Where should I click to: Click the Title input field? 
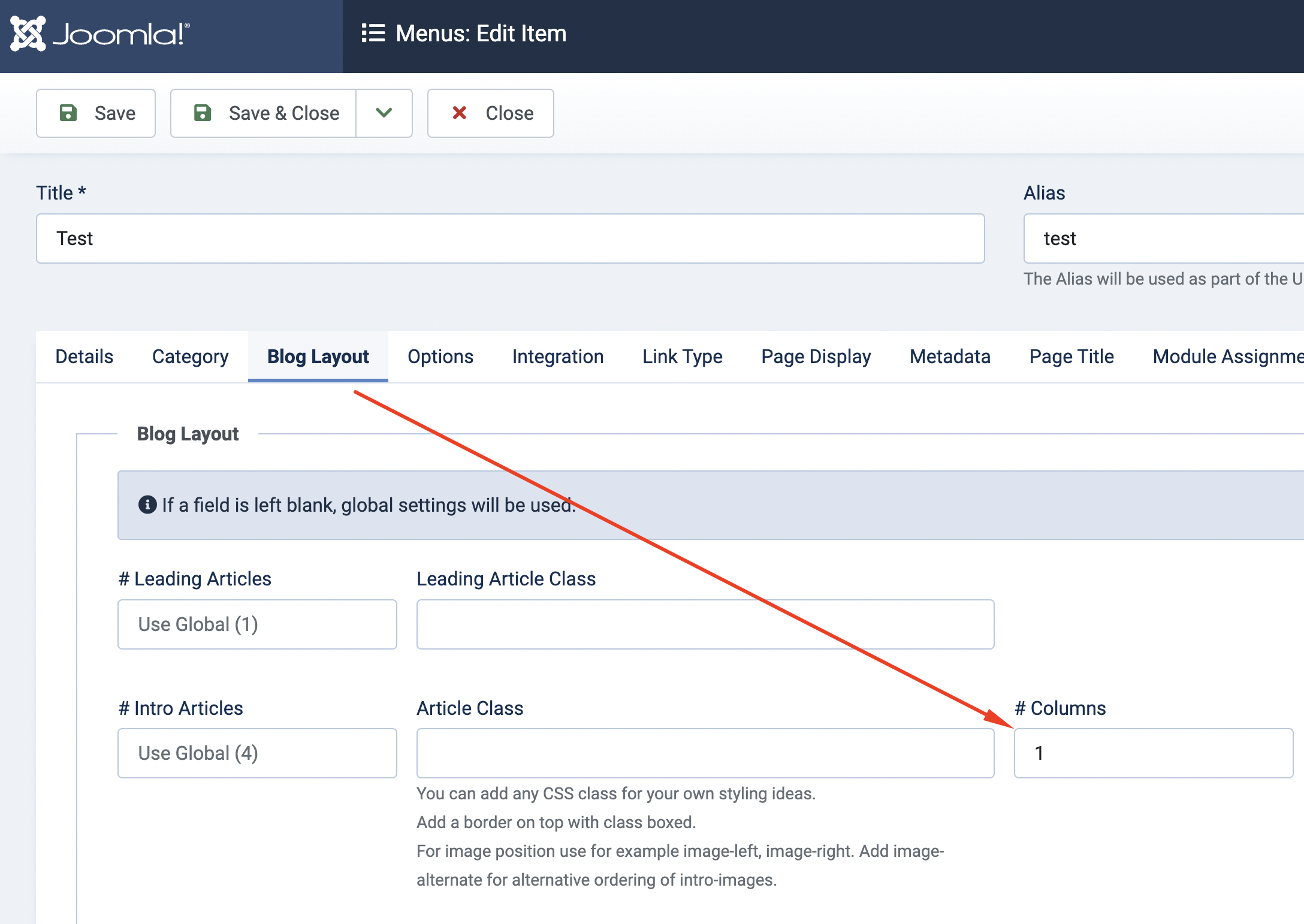(510, 238)
